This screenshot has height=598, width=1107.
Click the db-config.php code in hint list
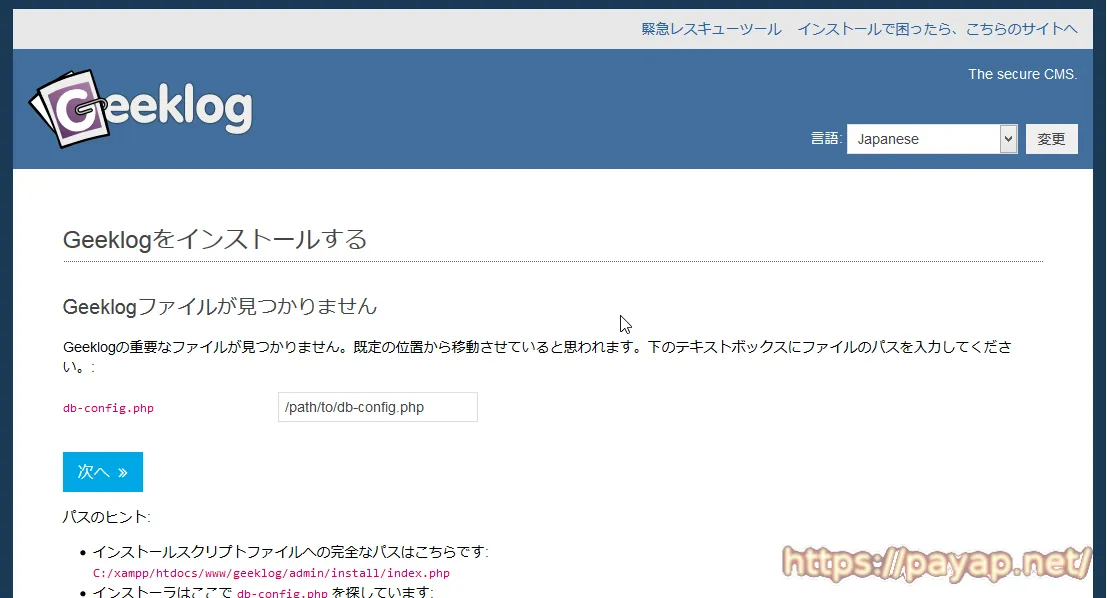pyautogui.click(x=282, y=593)
